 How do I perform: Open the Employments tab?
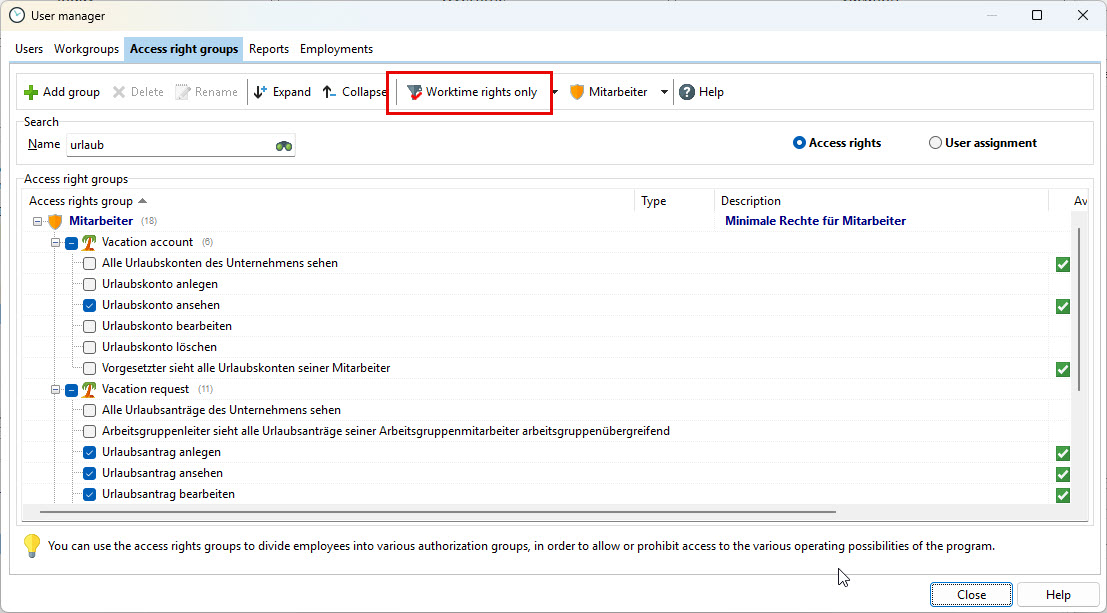[x=336, y=49]
